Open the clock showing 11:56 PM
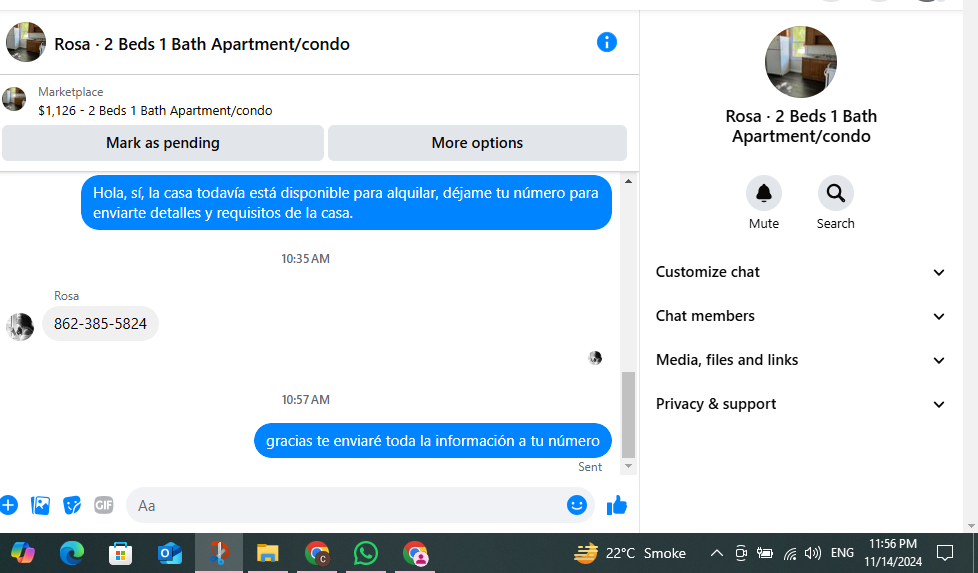978x573 pixels. (x=893, y=552)
